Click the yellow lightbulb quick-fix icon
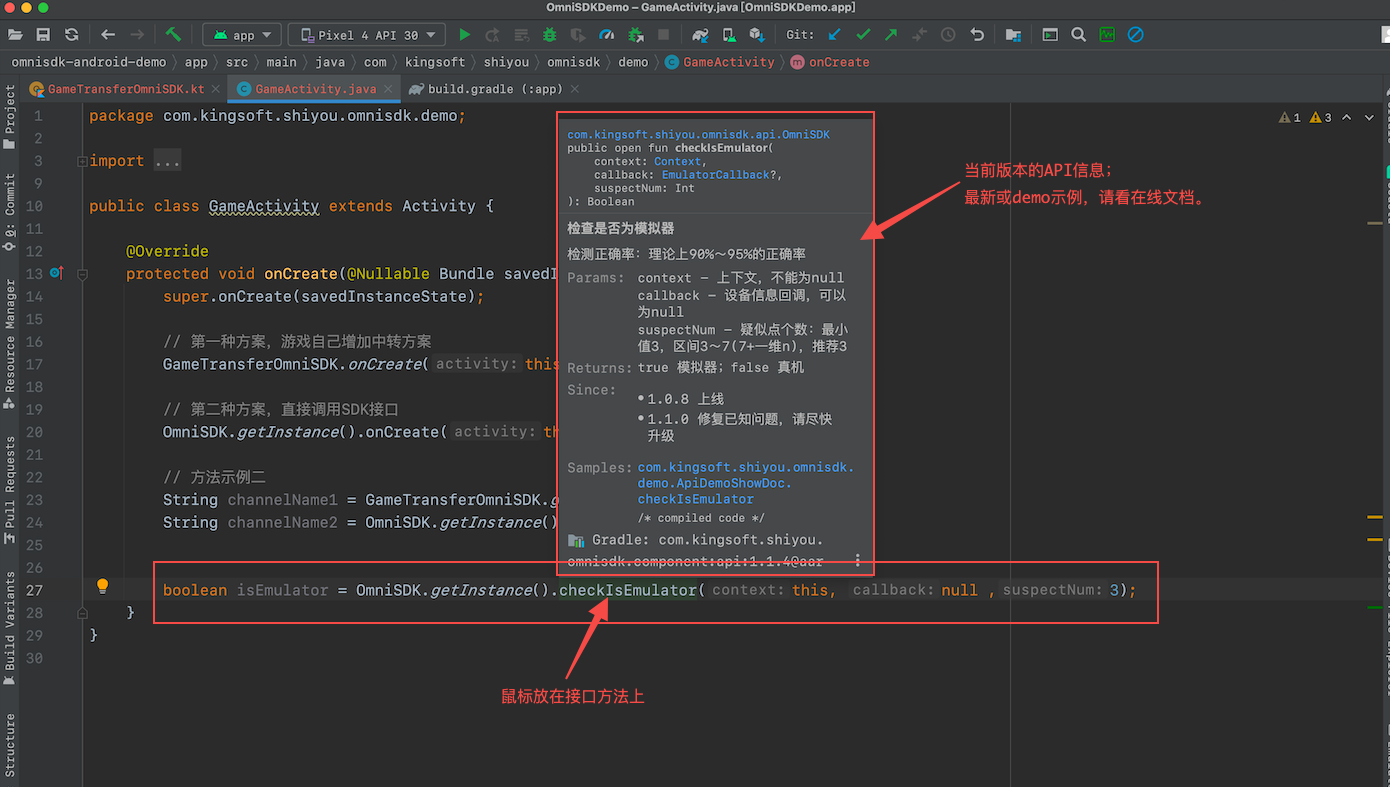The height and width of the screenshot is (787, 1390). (102, 586)
